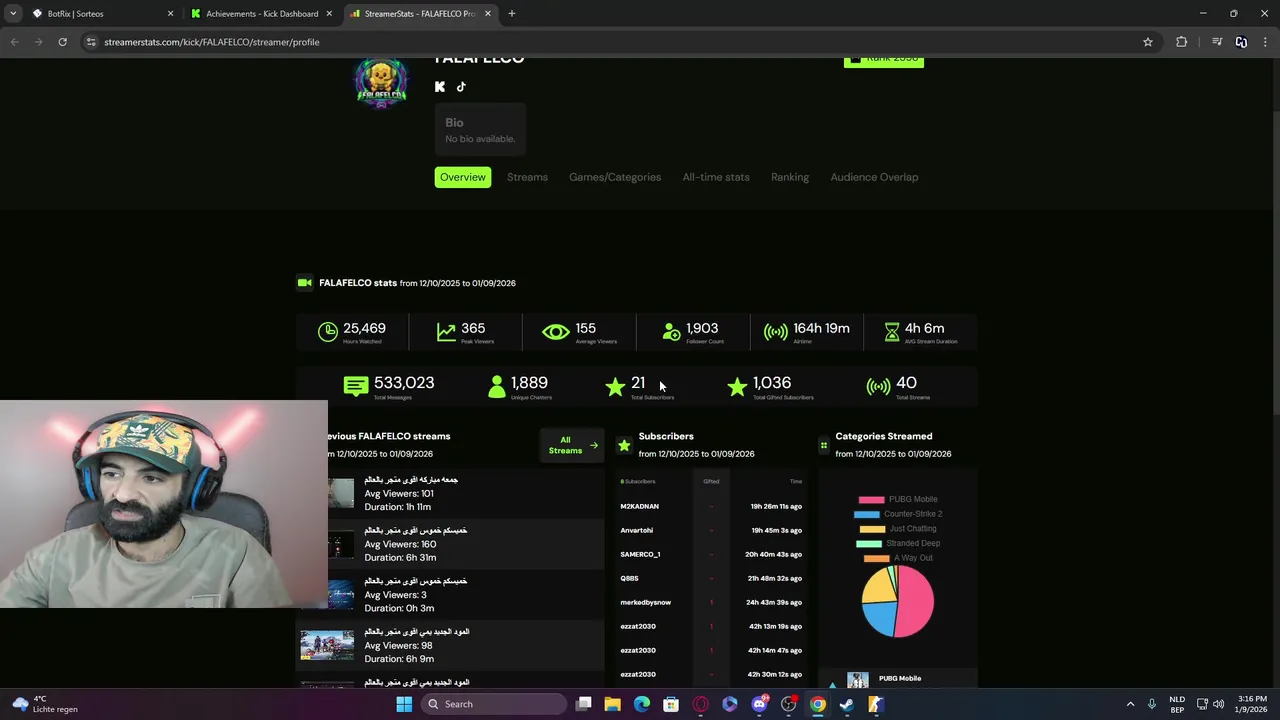
Task: Open Steam from the taskbar
Action: click(x=847, y=704)
